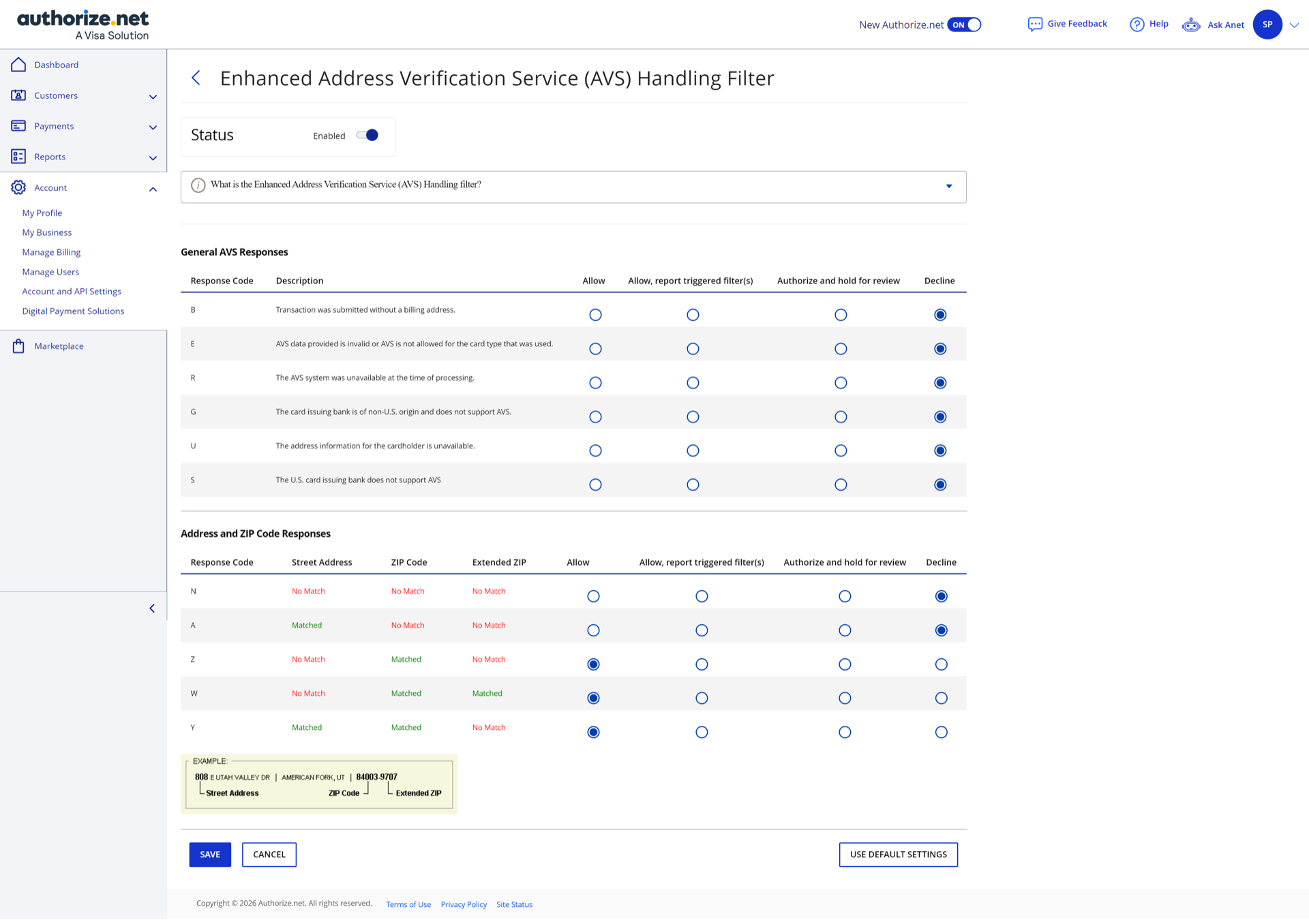Select Allow for response code B
The width and height of the screenshot is (1309, 924).
(x=595, y=315)
